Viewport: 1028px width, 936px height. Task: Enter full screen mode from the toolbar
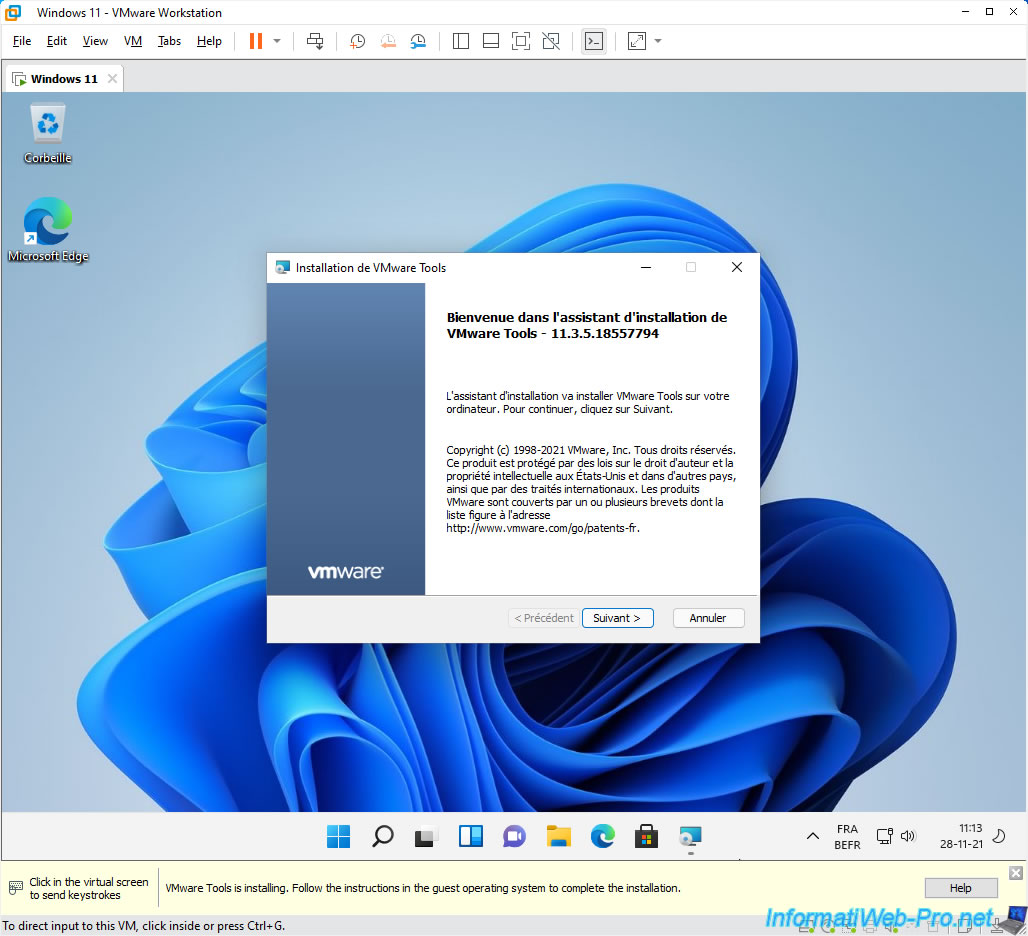click(x=521, y=41)
